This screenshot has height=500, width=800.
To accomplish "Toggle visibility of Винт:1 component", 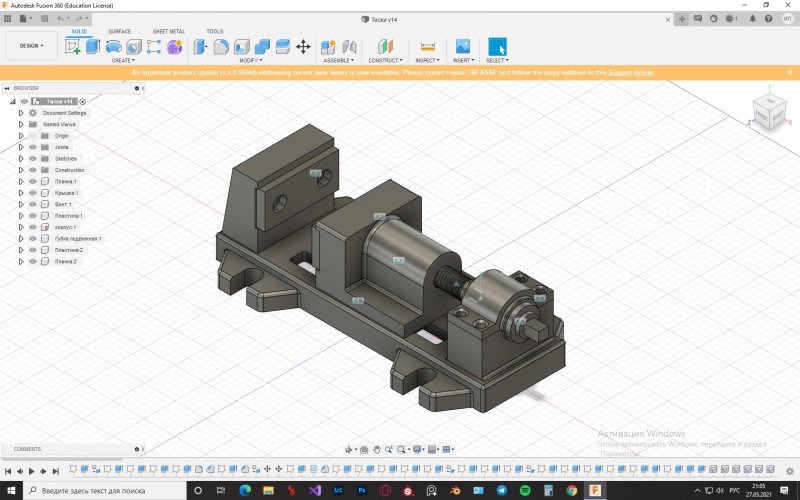I will pos(32,204).
